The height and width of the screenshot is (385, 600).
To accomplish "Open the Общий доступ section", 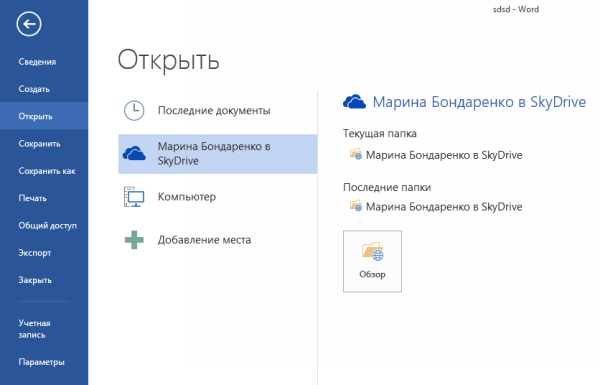I will click(47, 226).
